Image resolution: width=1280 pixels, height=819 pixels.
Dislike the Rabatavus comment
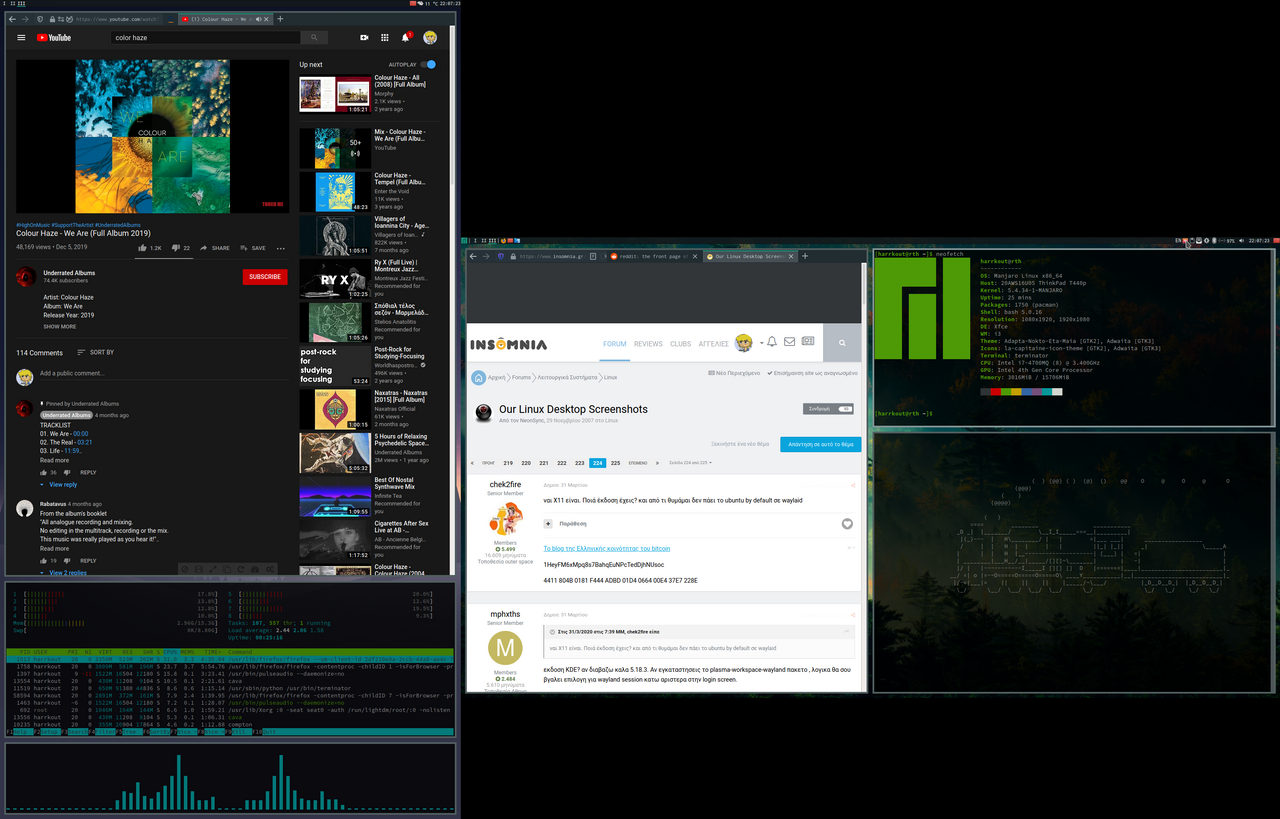coord(68,561)
